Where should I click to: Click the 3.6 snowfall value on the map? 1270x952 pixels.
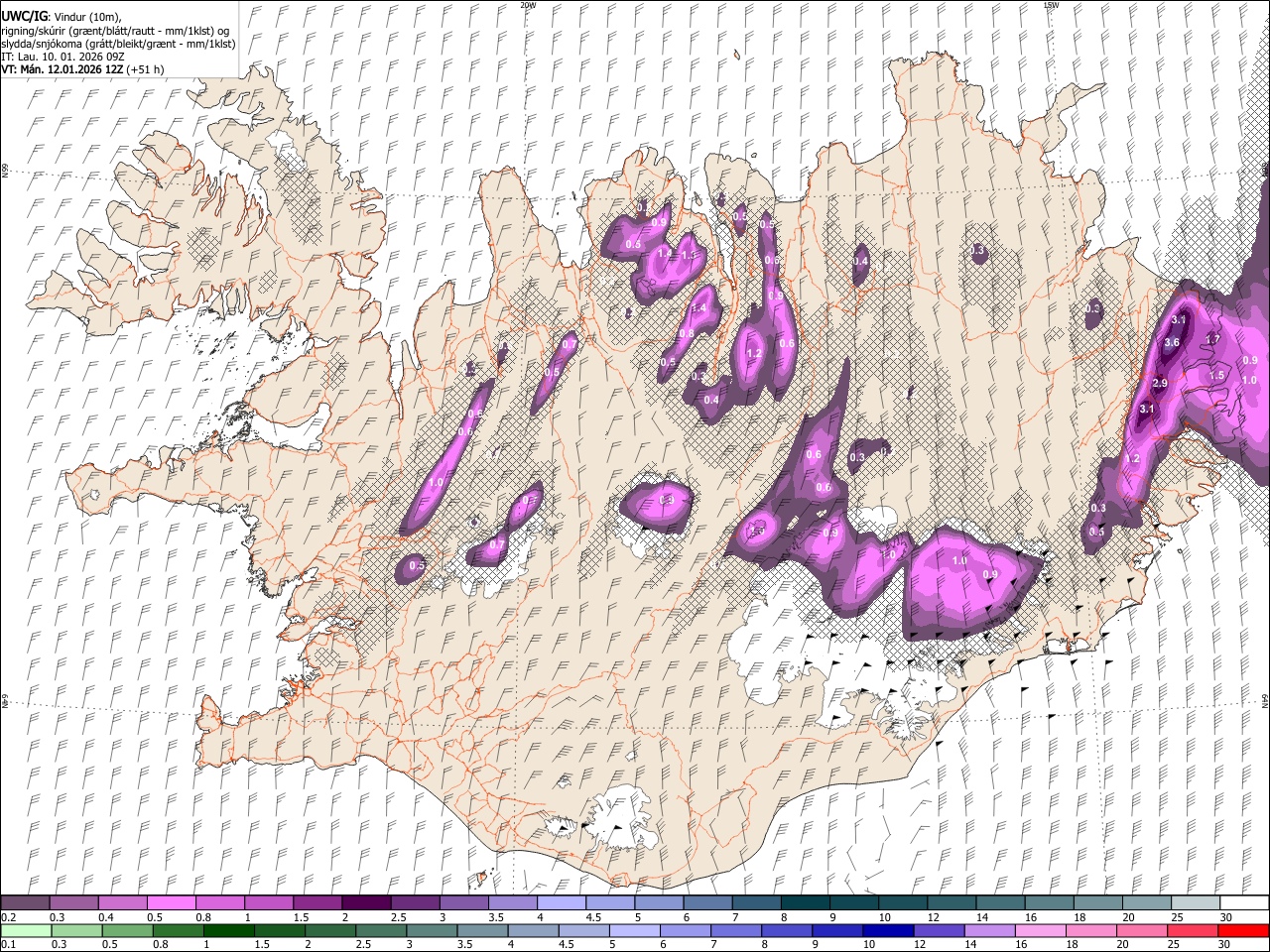pyautogui.click(x=1171, y=342)
